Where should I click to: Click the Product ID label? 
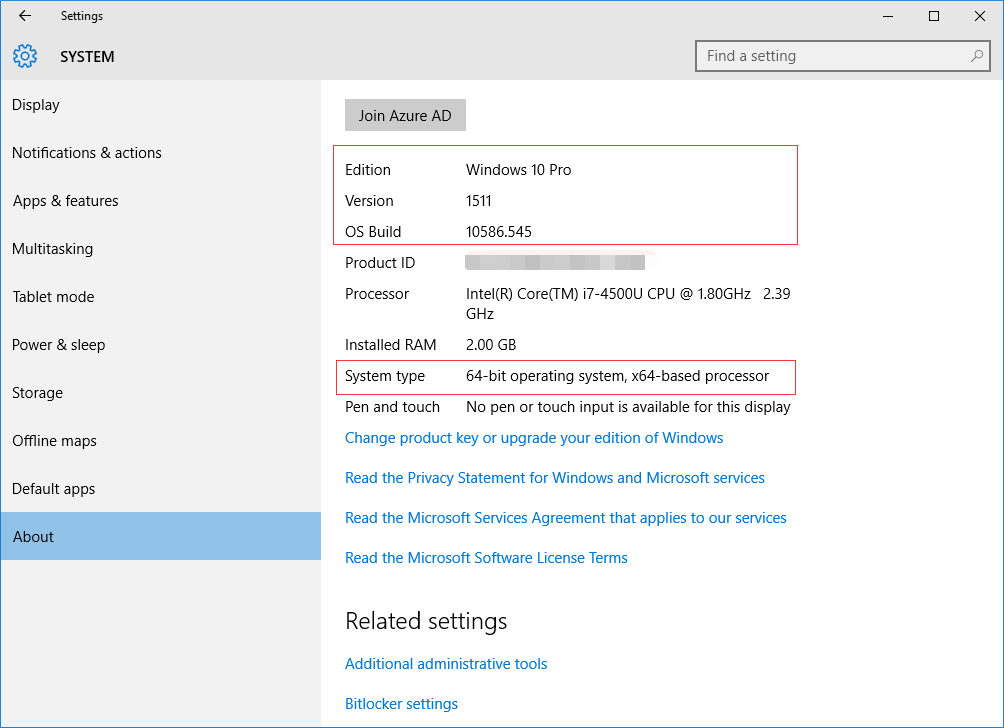tap(380, 263)
